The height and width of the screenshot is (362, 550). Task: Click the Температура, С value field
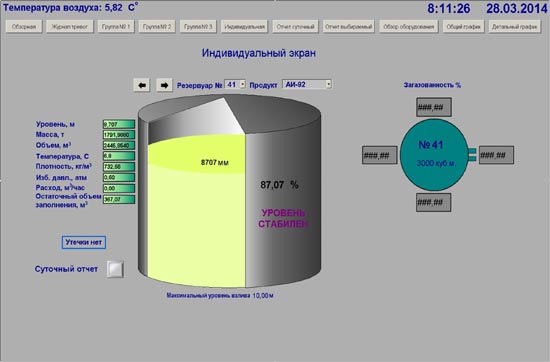coord(119,156)
